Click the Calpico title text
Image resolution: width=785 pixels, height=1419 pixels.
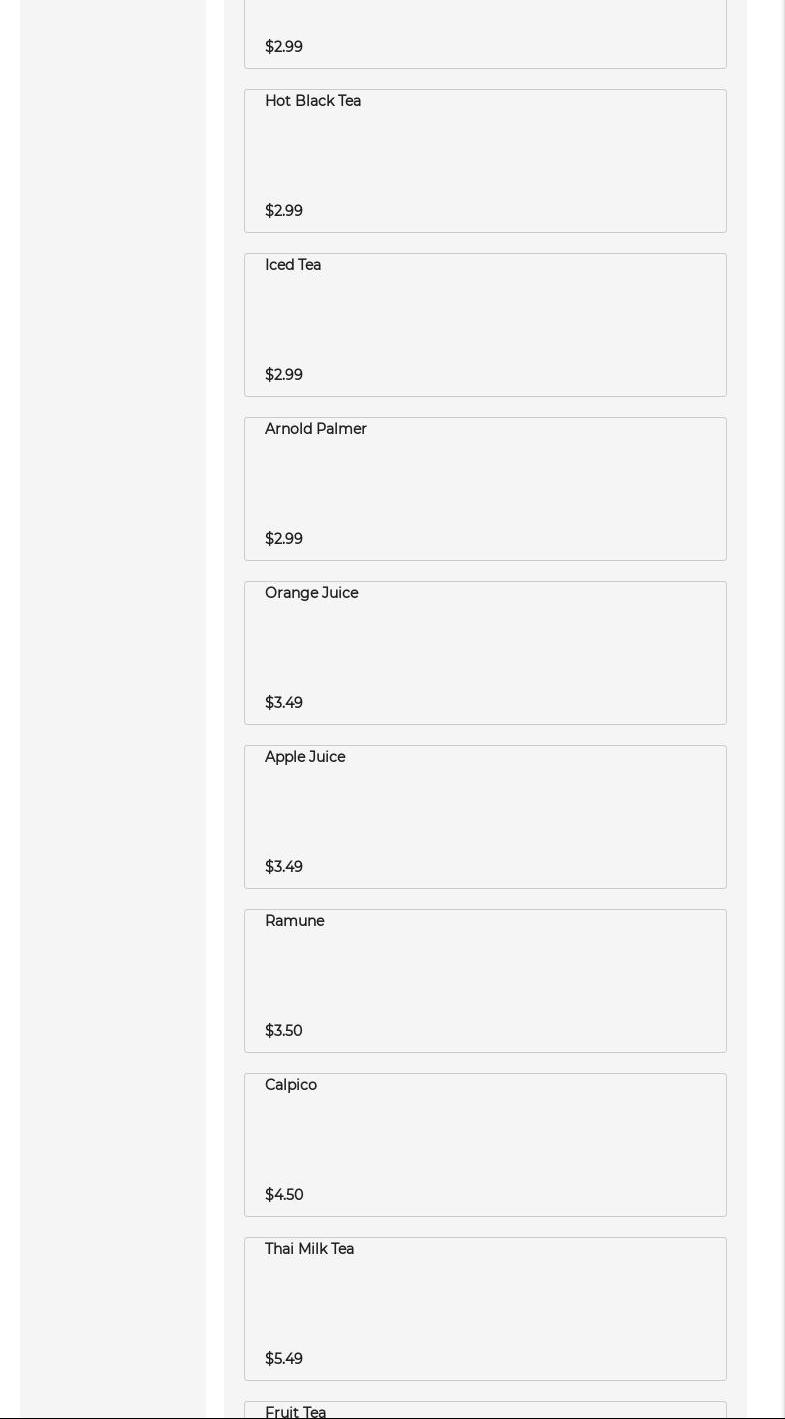pyautogui.click(x=291, y=1085)
